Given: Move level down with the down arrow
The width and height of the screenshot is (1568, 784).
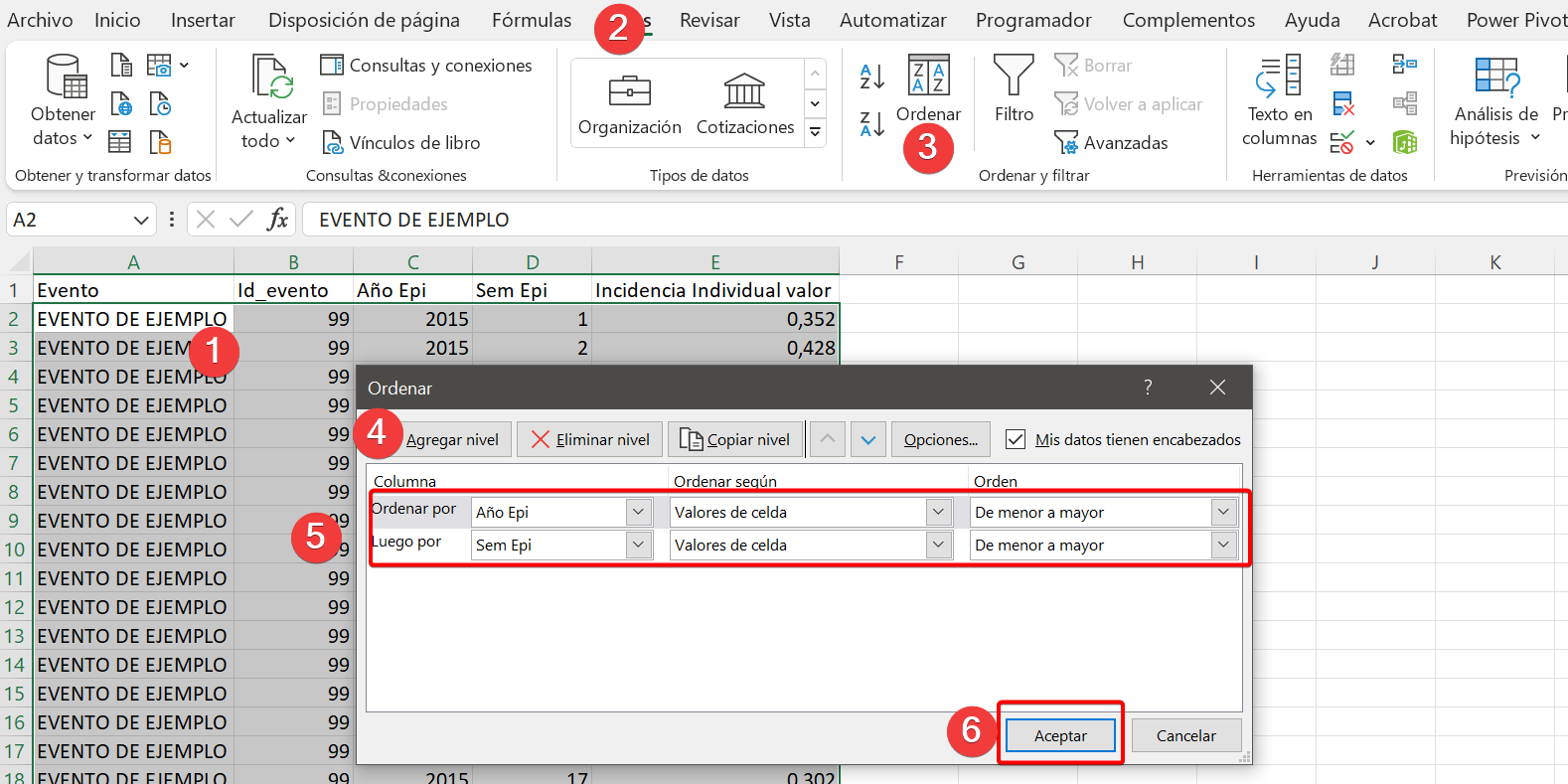Looking at the screenshot, I should [868, 439].
